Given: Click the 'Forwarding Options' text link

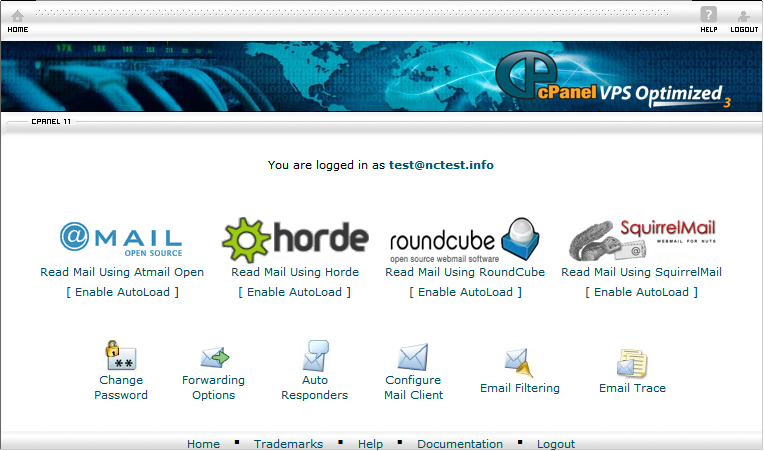Looking at the screenshot, I should point(213,388).
